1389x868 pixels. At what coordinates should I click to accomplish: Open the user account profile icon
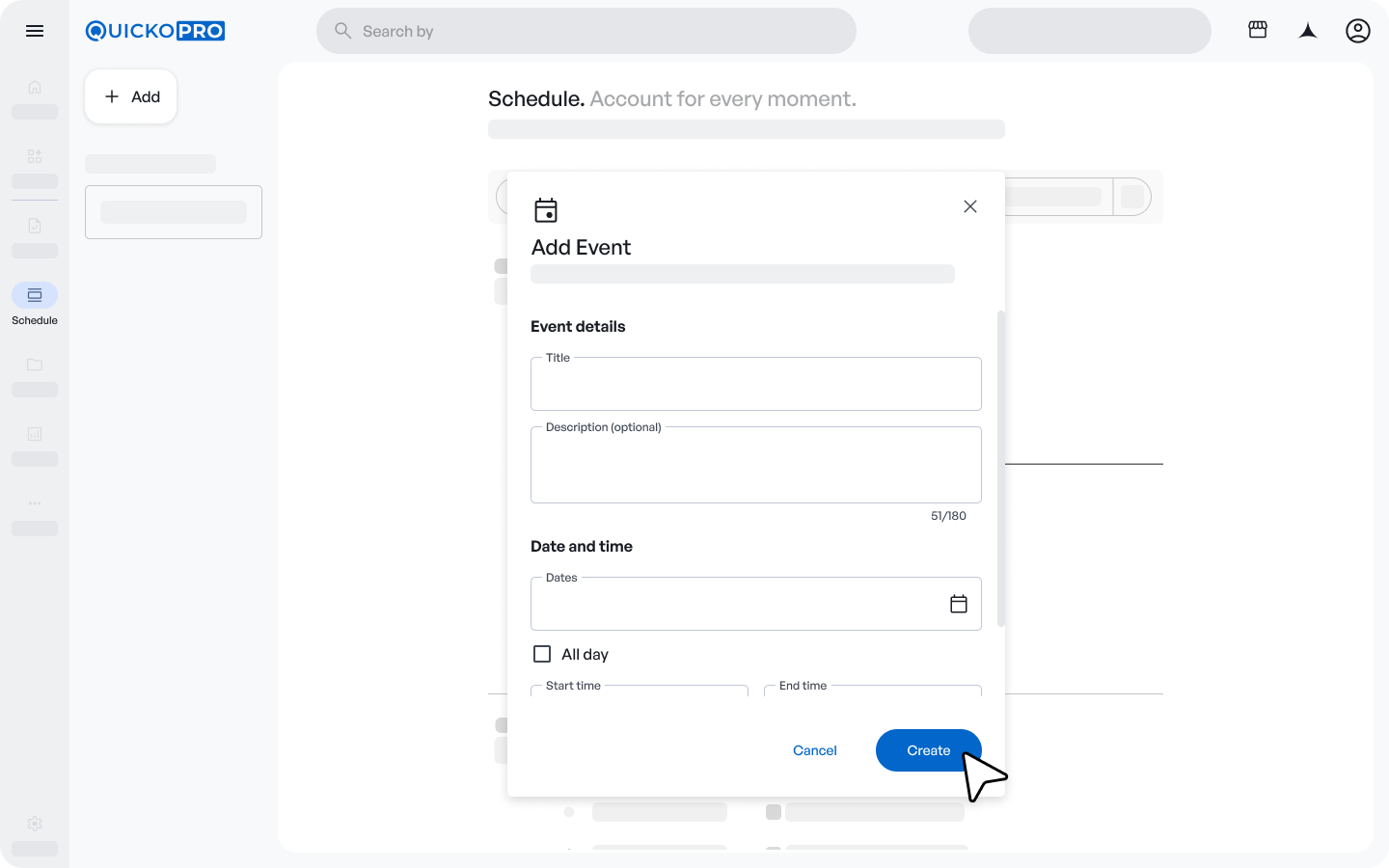point(1357,31)
